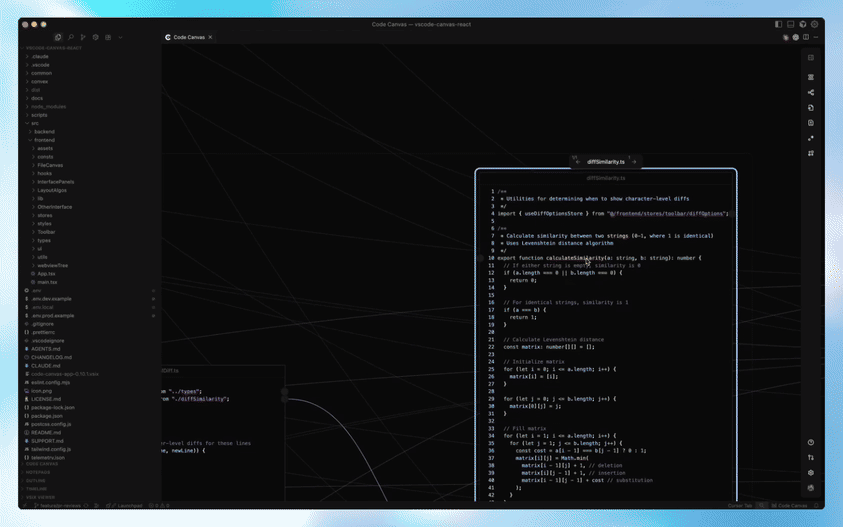Open the Search view icon
This screenshot has width=843, height=527.
(x=71, y=37)
